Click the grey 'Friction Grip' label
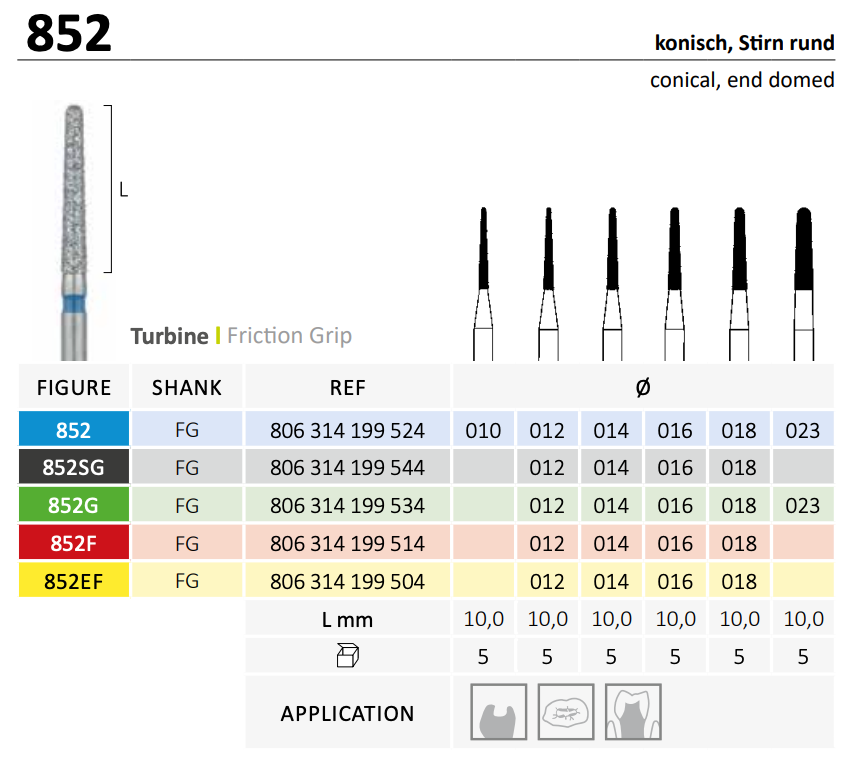 click(289, 336)
